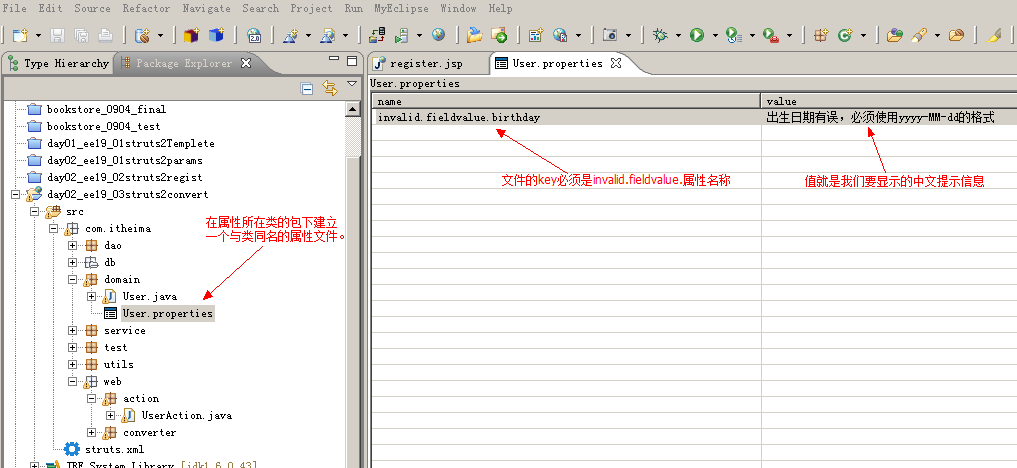Click the yellow highlighter marker icon
This screenshot has height=468, width=1017.
(x=994, y=35)
